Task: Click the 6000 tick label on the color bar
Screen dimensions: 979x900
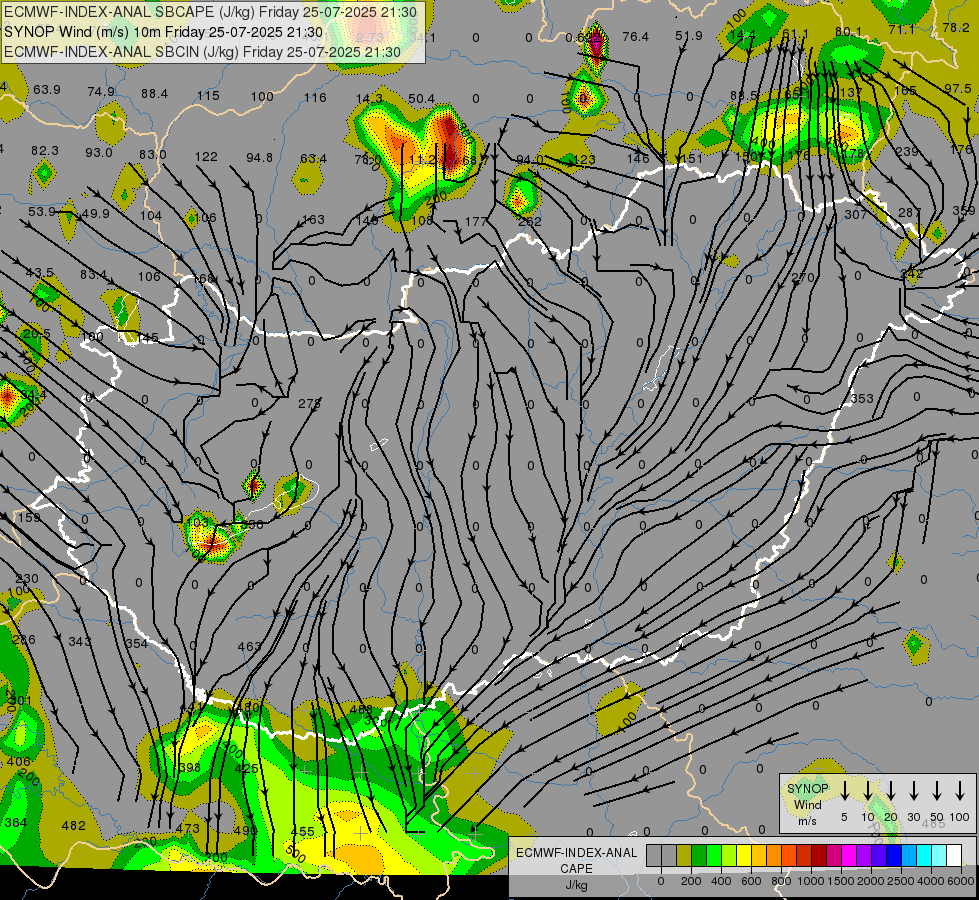Action: pyautogui.click(x=961, y=881)
